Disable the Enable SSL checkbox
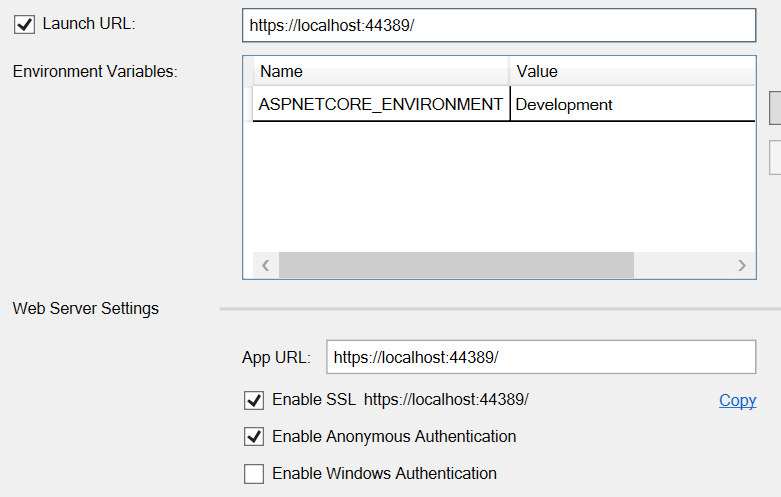This screenshot has height=497, width=781. 254,401
